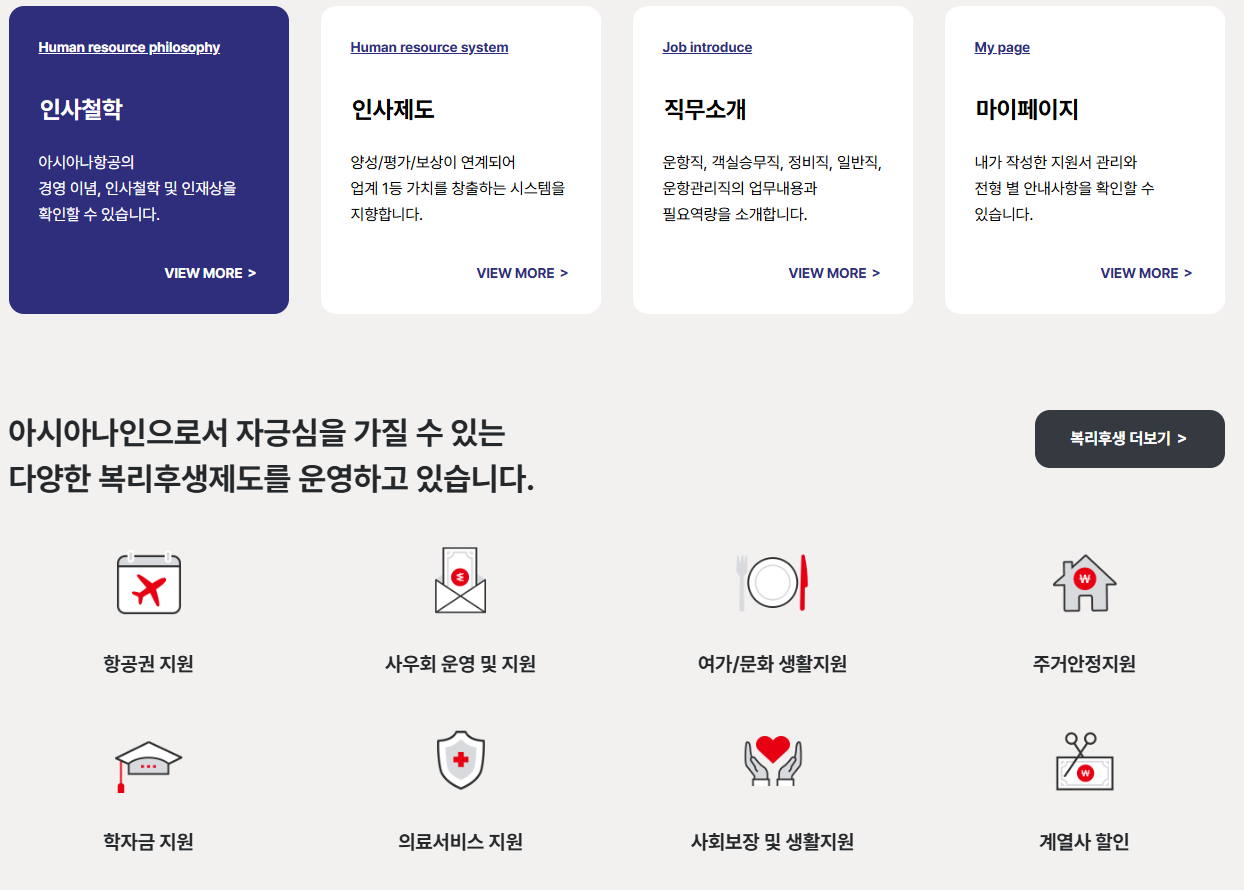Viewport: 1244px width, 890px height.
Task: Click the hands holding heart icon
Action: (773, 760)
